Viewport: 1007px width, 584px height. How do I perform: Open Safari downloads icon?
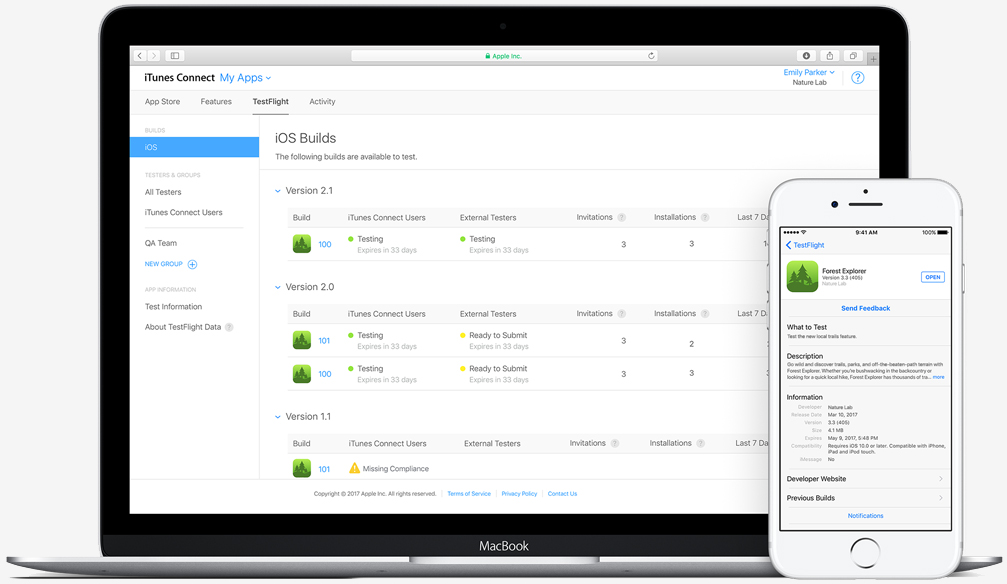[x=806, y=56]
